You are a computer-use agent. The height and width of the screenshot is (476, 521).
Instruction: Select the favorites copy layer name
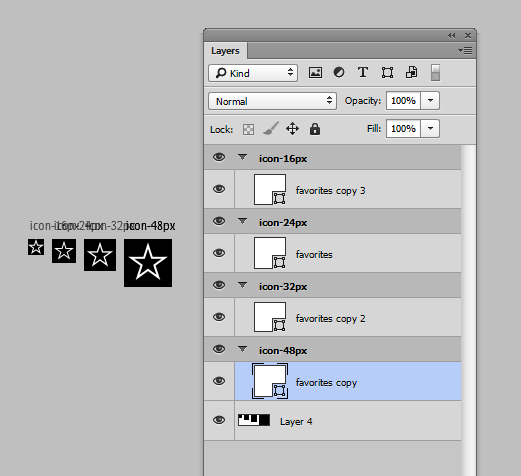[326, 383]
